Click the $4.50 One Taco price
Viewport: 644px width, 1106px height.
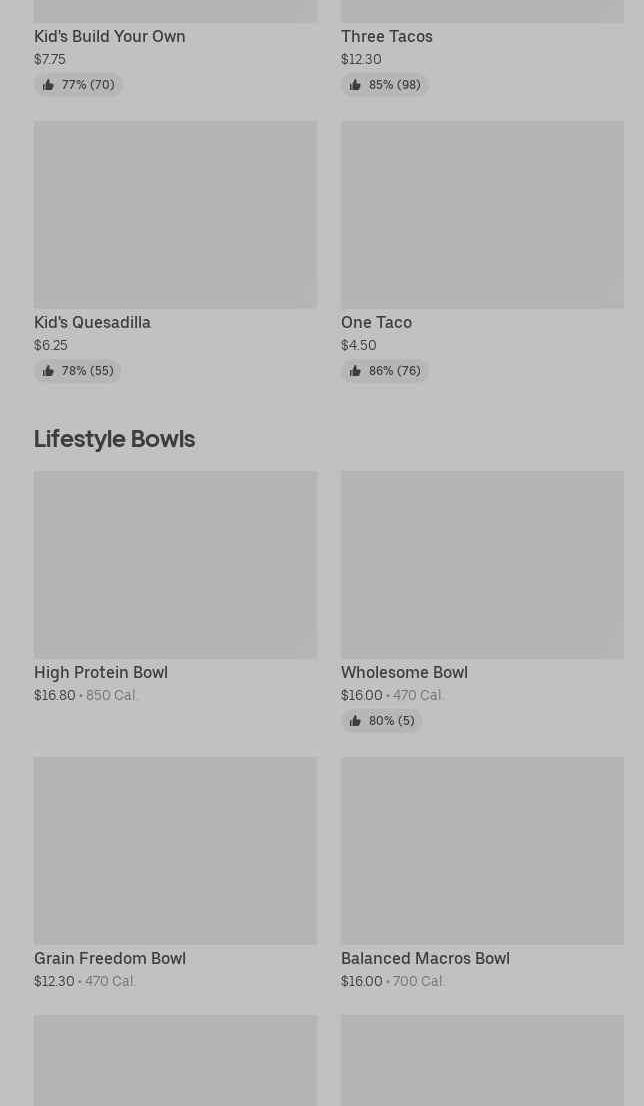click(x=359, y=345)
